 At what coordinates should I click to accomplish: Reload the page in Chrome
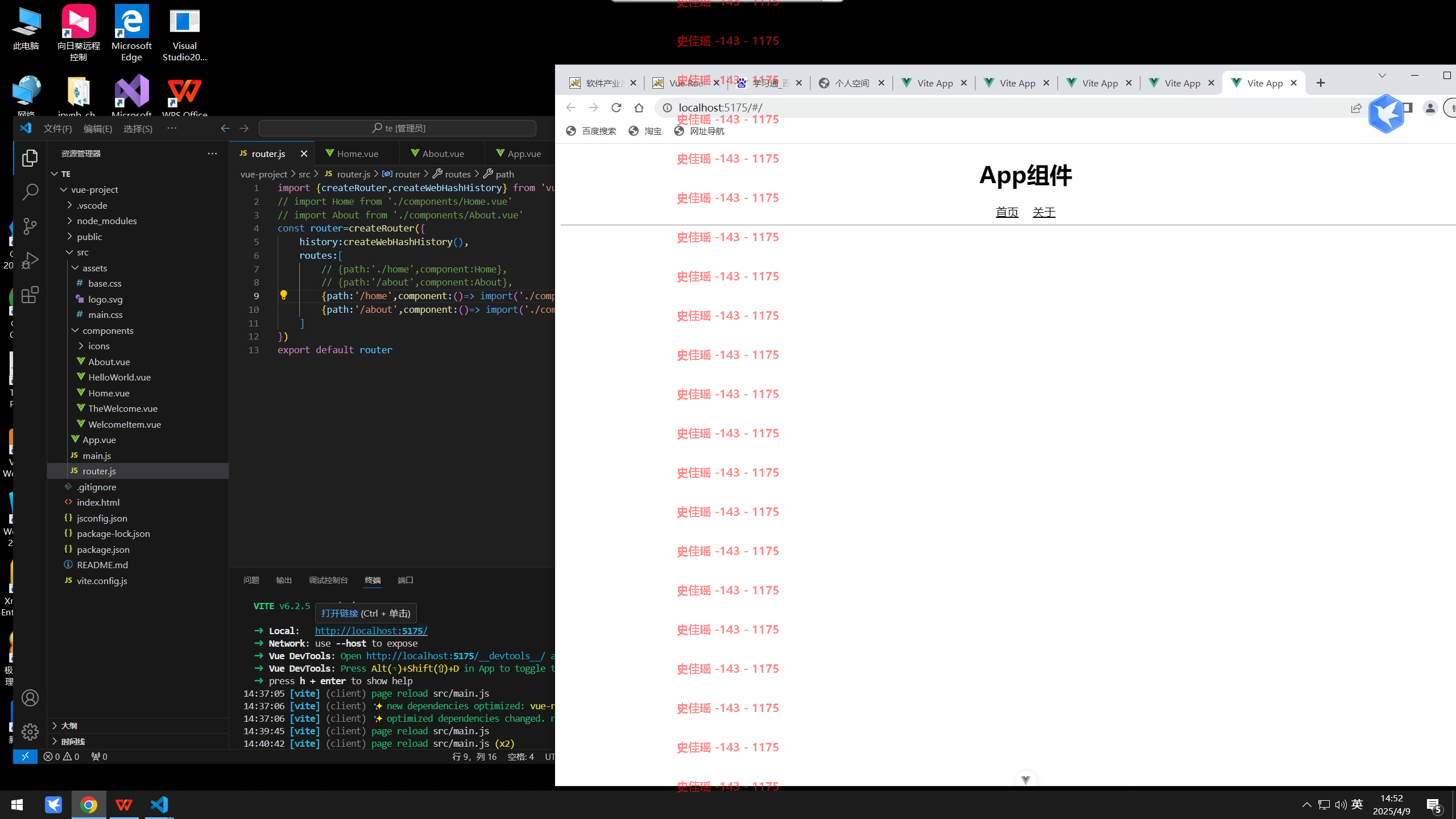[x=616, y=107]
